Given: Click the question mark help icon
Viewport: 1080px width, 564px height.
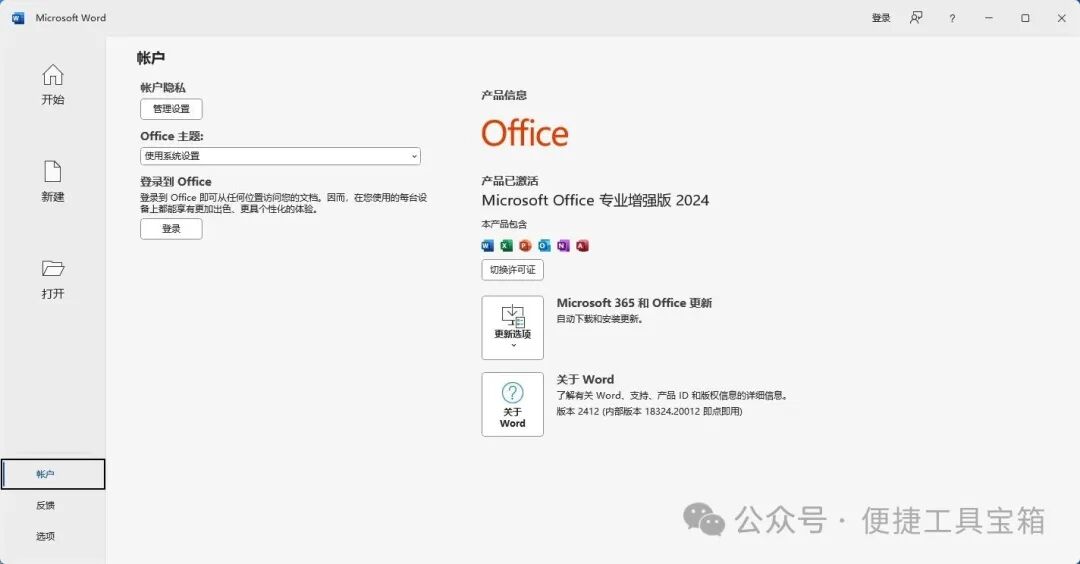Looking at the screenshot, I should point(952,19).
